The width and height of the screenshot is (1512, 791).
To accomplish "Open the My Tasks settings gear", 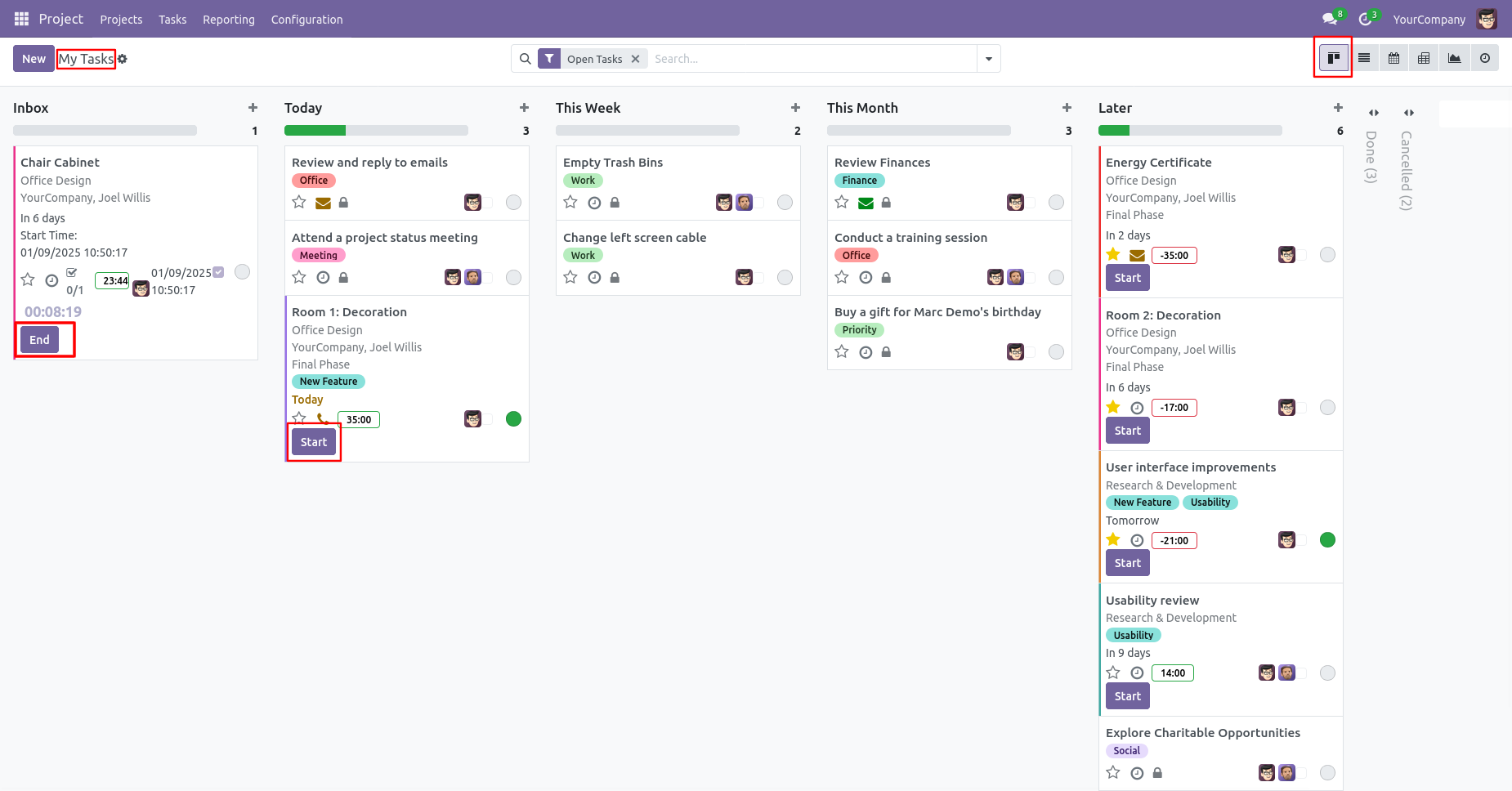I will click(123, 59).
